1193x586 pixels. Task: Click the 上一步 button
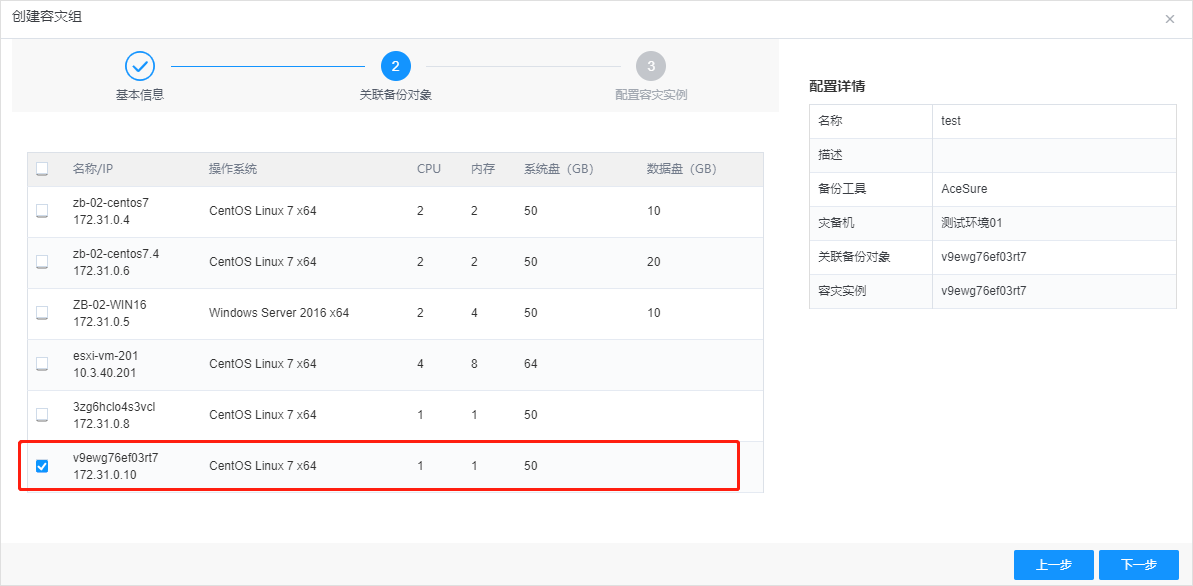tap(1053, 565)
